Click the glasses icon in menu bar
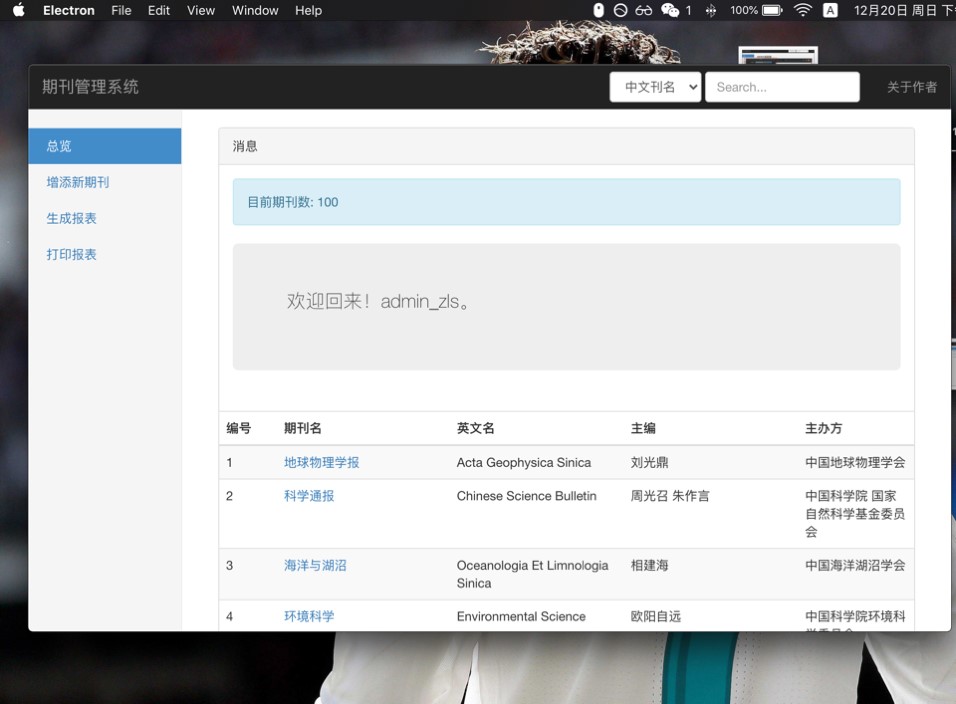Image resolution: width=956 pixels, height=704 pixels. (643, 10)
